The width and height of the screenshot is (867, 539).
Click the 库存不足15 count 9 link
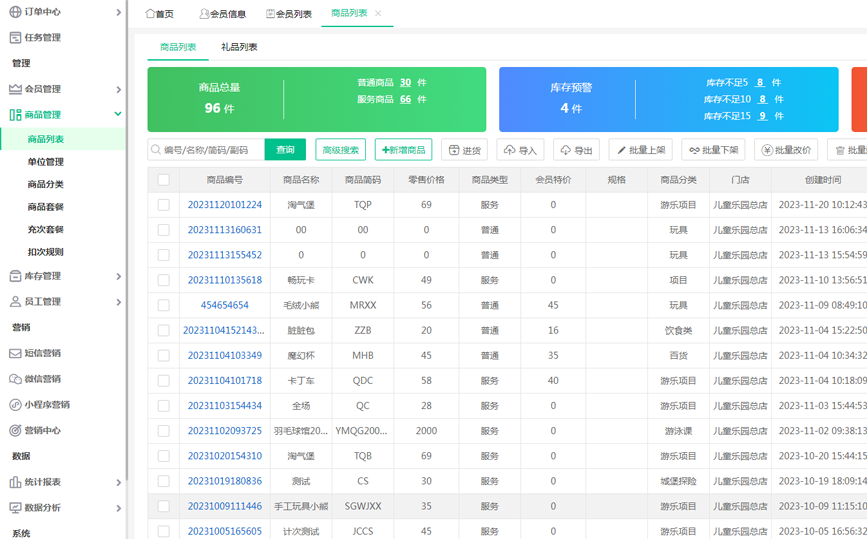pyautogui.click(x=762, y=116)
